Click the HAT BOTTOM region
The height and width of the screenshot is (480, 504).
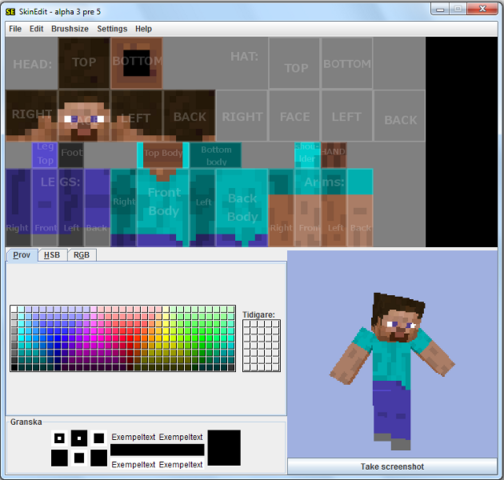(x=347, y=63)
